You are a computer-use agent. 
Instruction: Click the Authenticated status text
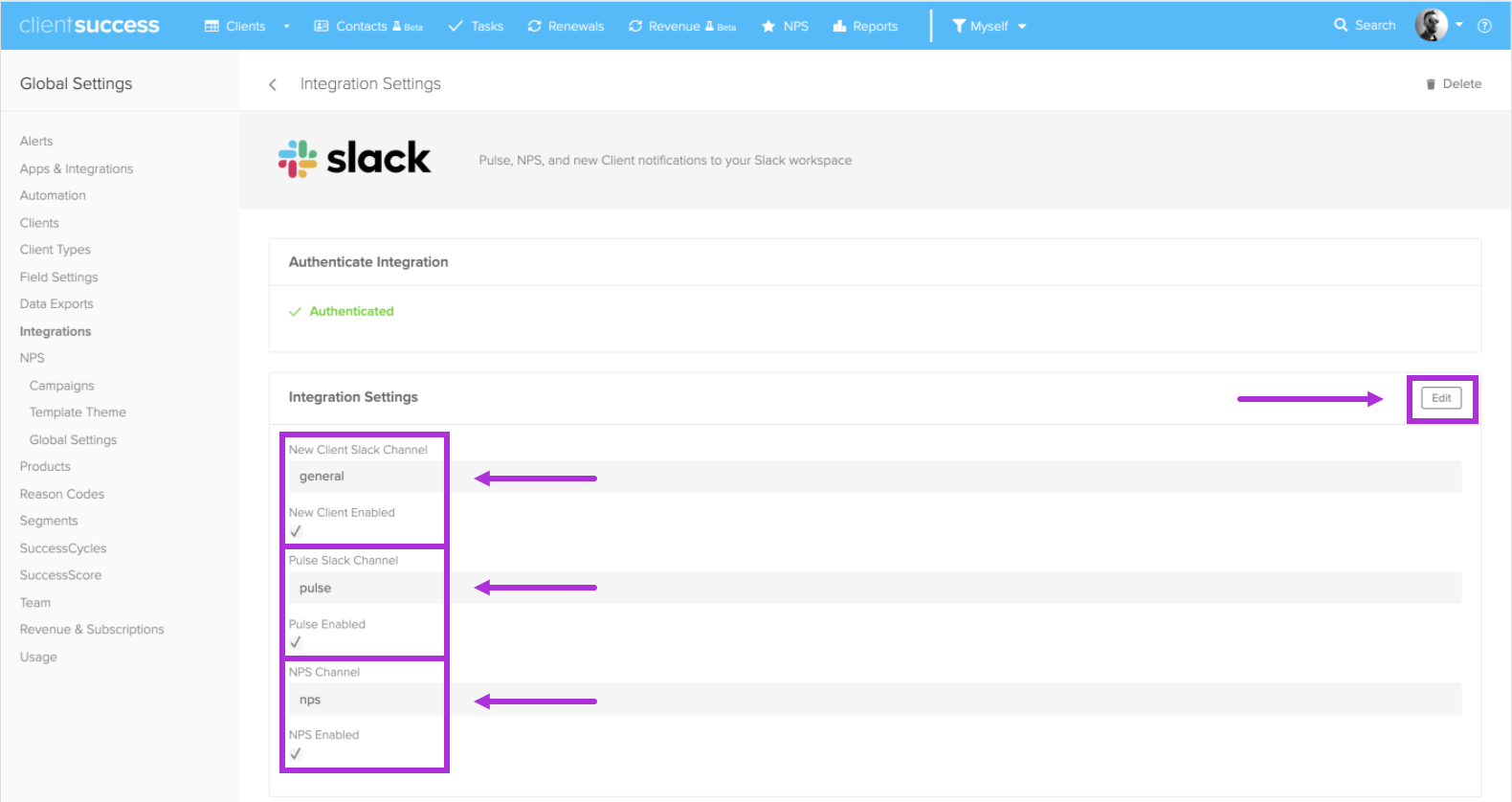[x=351, y=311]
